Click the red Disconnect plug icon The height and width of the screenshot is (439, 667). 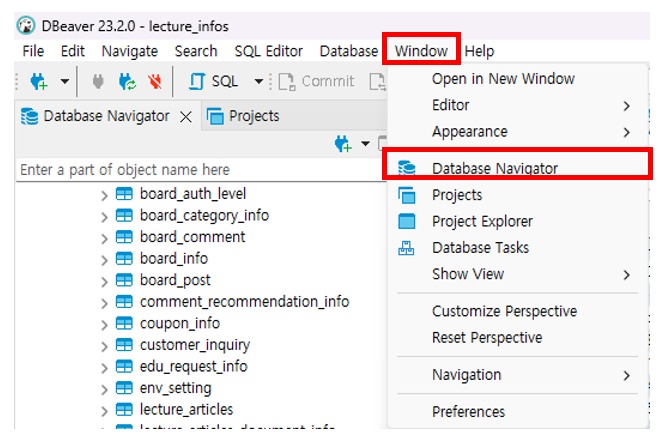(x=155, y=81)
